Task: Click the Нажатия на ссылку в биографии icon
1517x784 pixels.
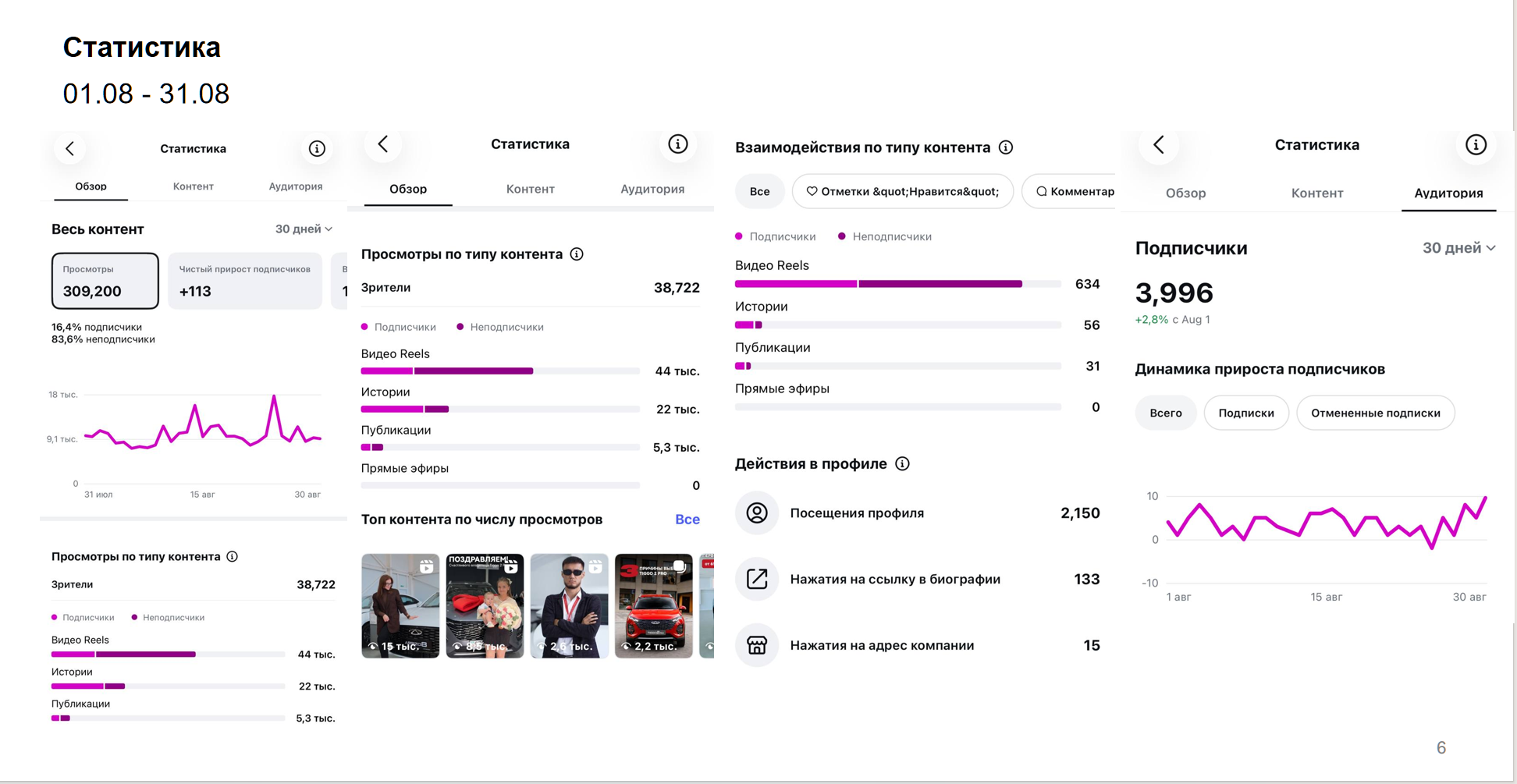Action: (757, 579)
